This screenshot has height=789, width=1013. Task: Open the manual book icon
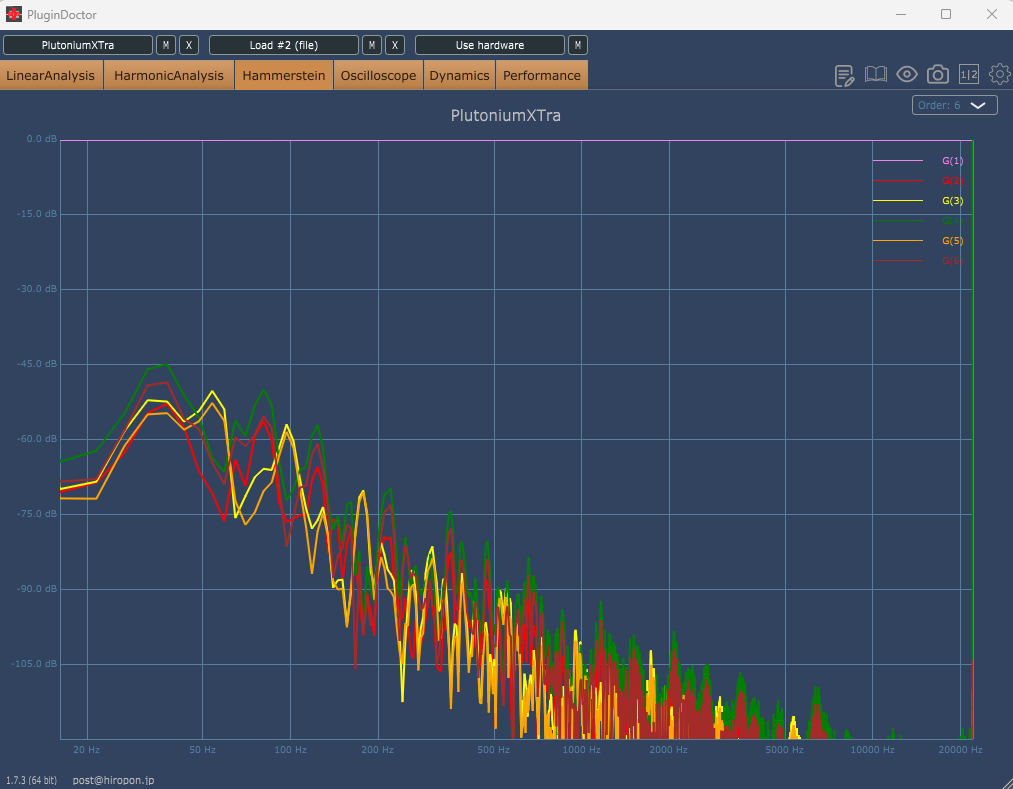(875, 74)
